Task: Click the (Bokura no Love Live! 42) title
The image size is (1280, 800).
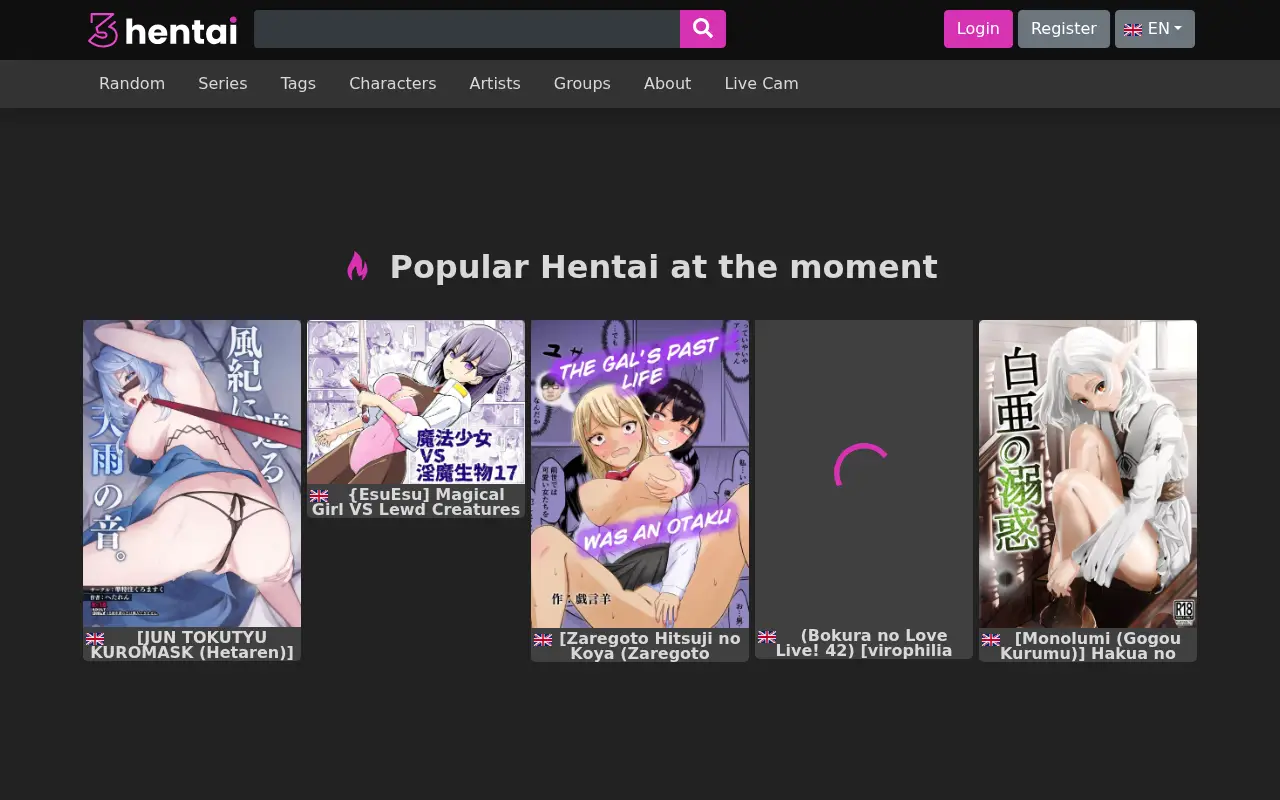Action: tap(864, 643)
